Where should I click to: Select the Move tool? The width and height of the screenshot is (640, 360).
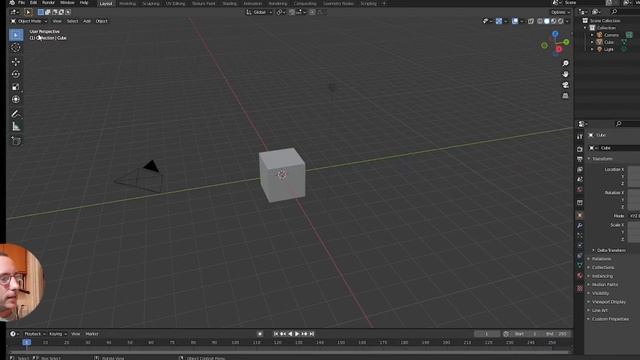coord(16,62)
